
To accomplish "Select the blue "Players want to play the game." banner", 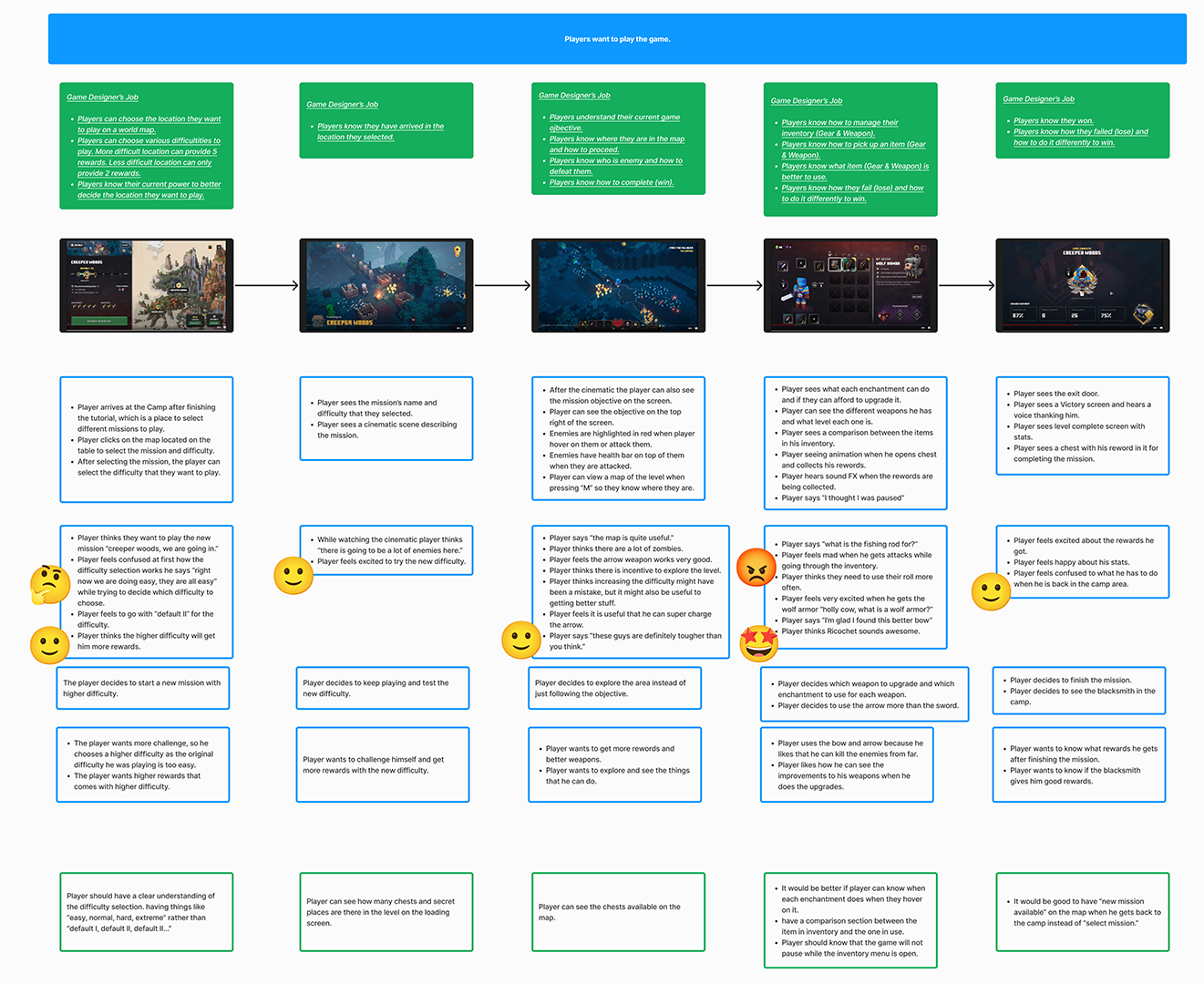I will [617, 39].
